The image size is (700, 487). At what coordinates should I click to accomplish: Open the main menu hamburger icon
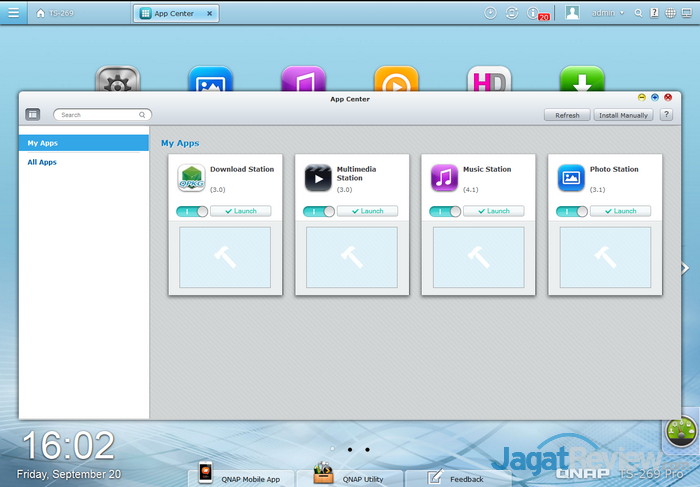tap(13, 13)
